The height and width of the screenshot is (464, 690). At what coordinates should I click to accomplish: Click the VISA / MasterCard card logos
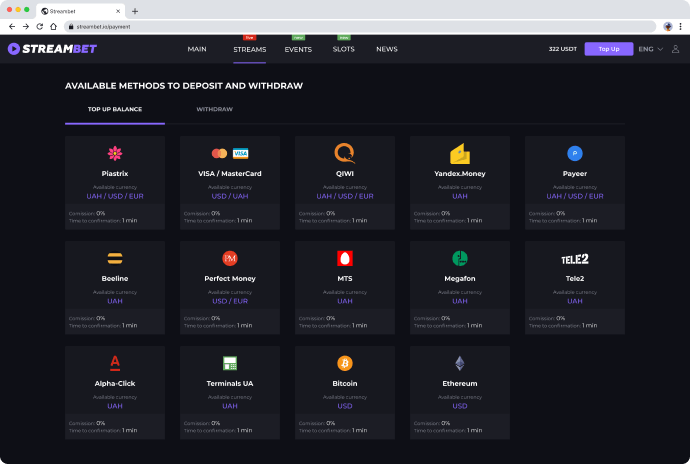230,153
